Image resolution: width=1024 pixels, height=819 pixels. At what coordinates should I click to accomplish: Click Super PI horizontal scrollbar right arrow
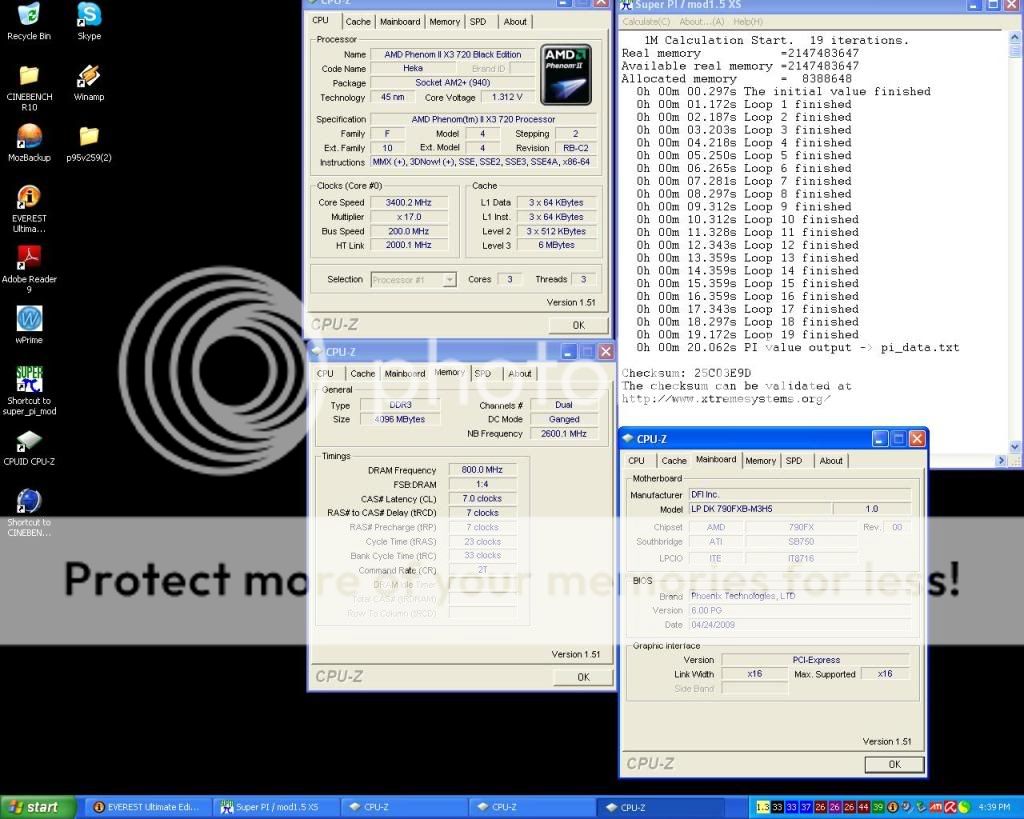pos(1001,461)
